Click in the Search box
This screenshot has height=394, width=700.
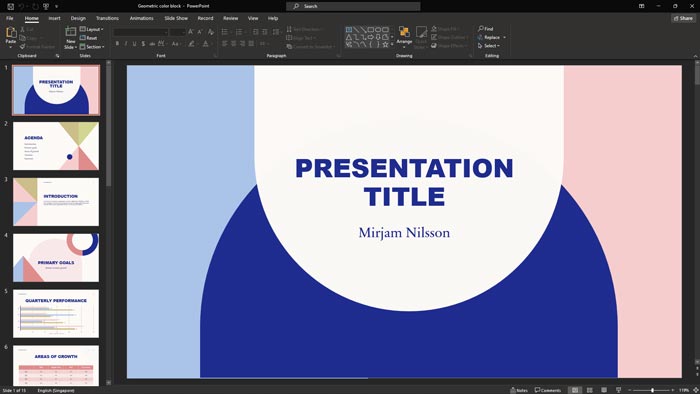(x=353, y=6)
